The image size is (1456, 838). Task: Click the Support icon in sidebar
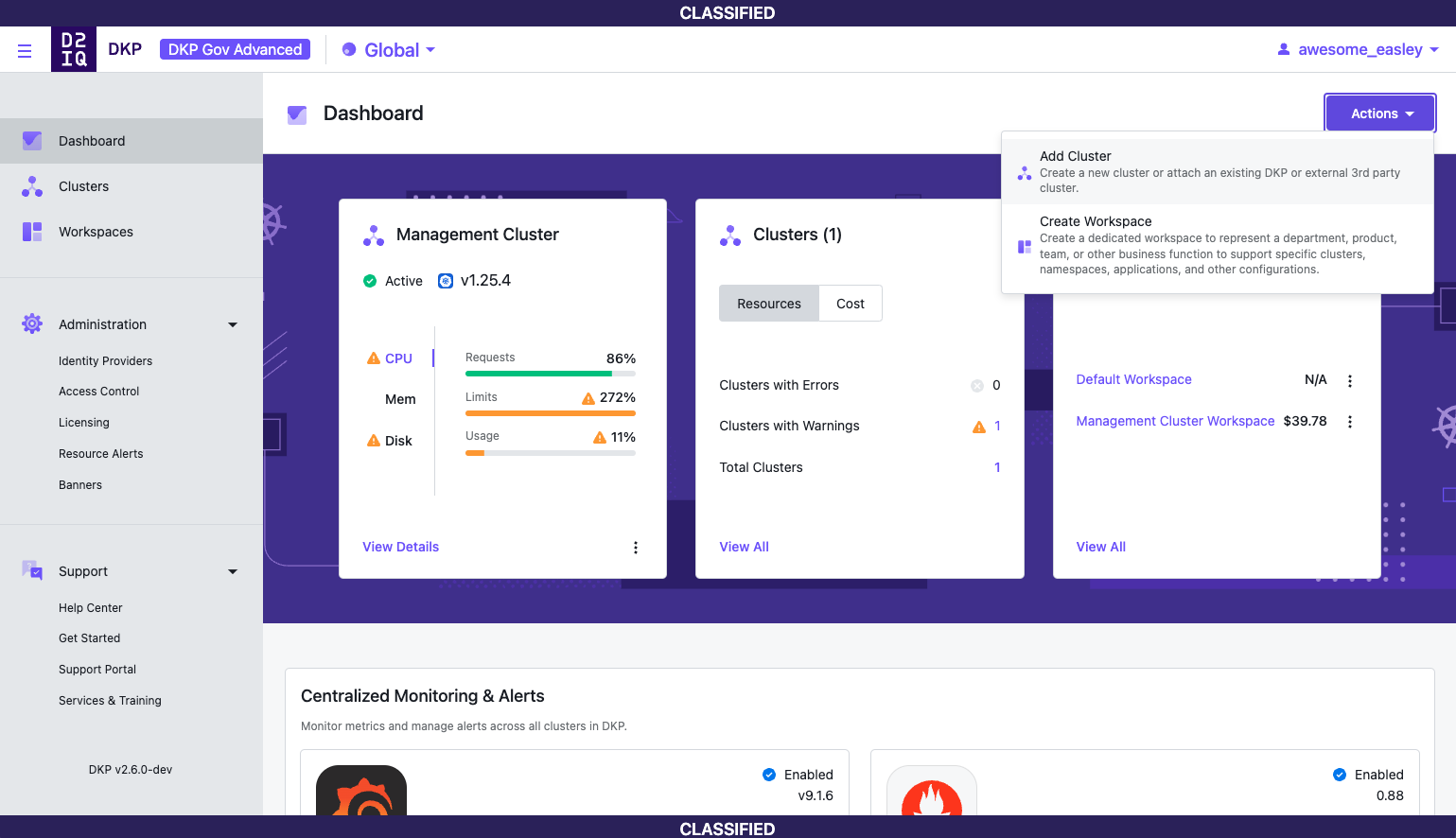(x=32, y=571)
